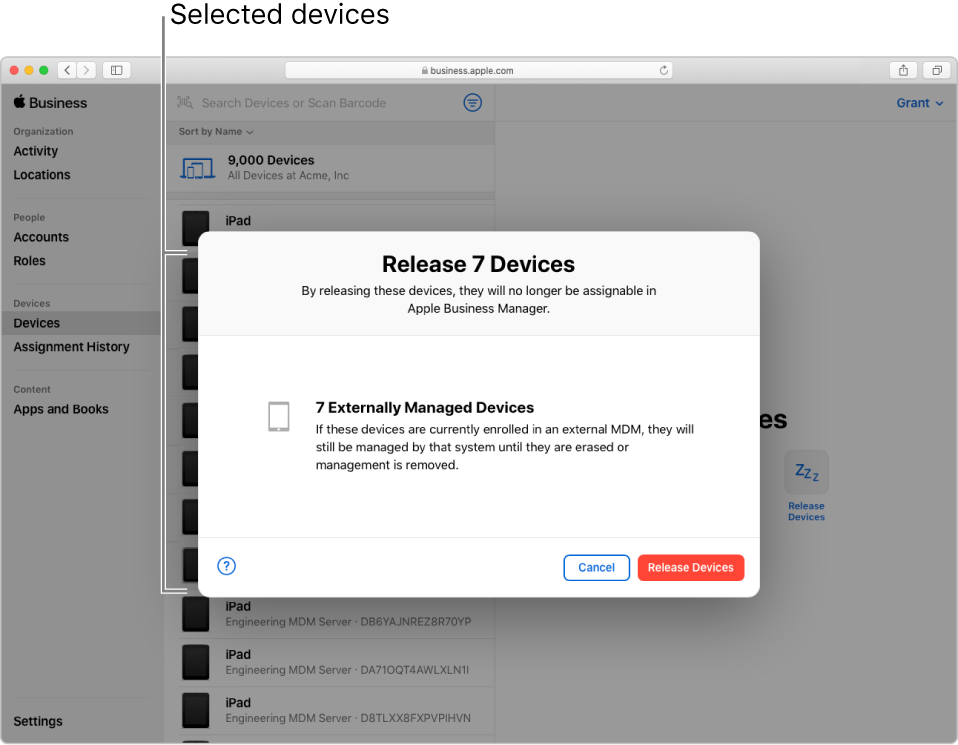Image resolution: width=958 pixels, height=745 pixels.
Task: Open Assignment History in sidebar
Action: point(71,347)
